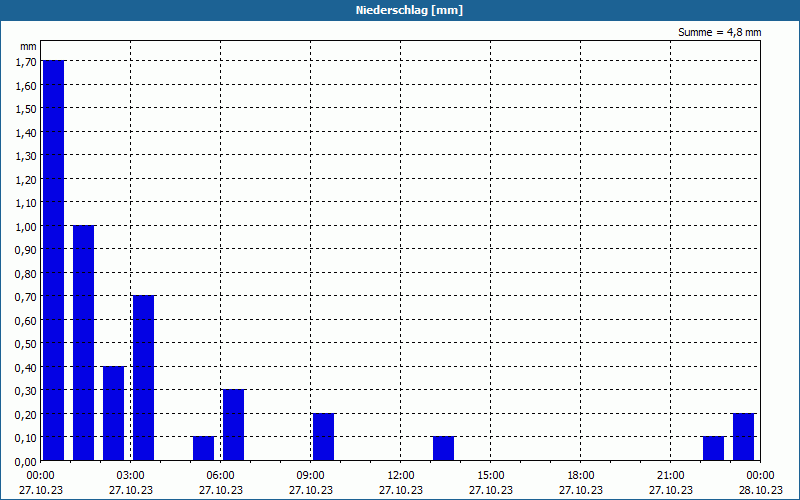Select the last 0,20 mm bar before midnight

tap(743, 437)
